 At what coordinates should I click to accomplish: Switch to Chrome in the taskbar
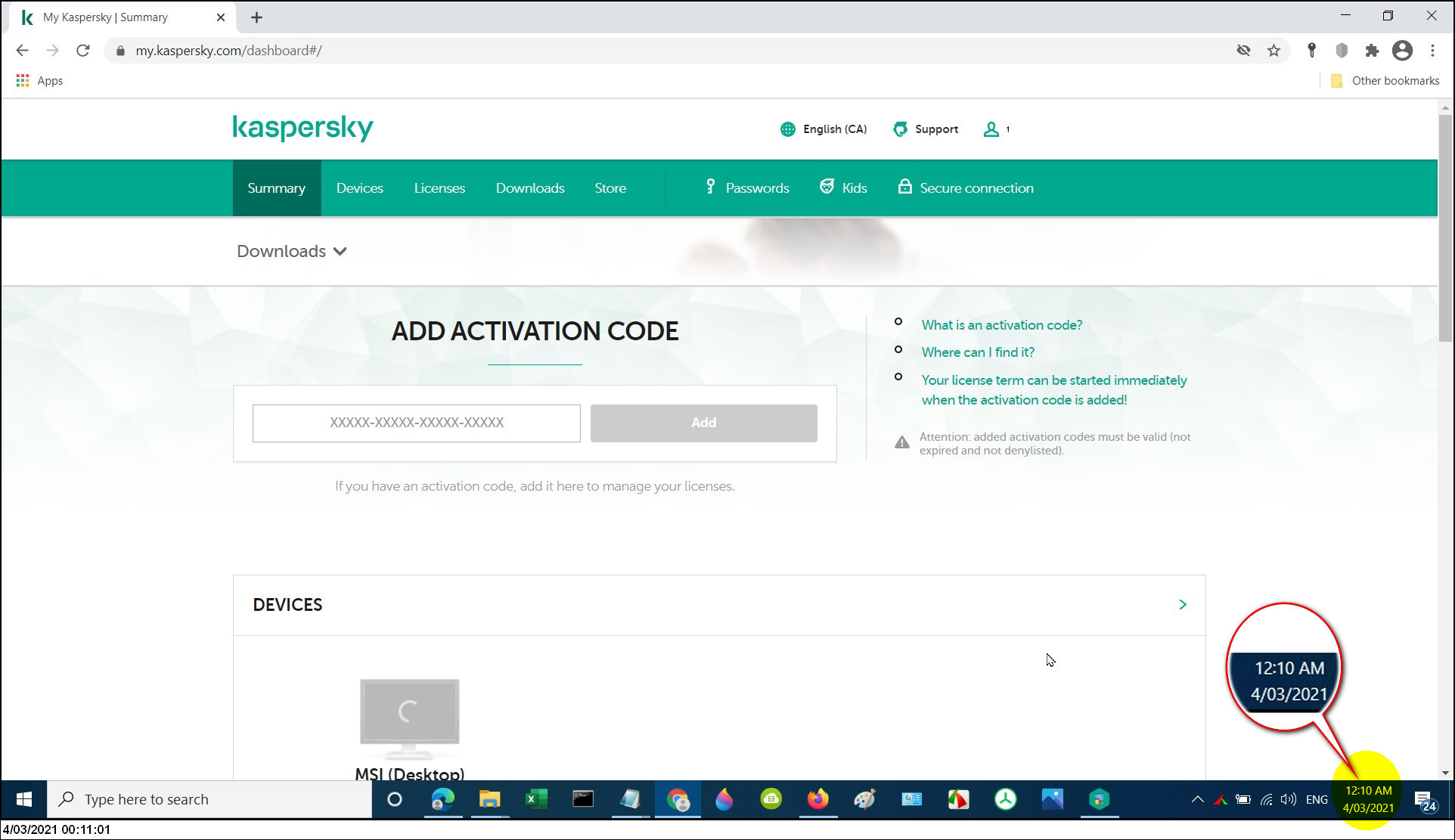click(678, 799)
